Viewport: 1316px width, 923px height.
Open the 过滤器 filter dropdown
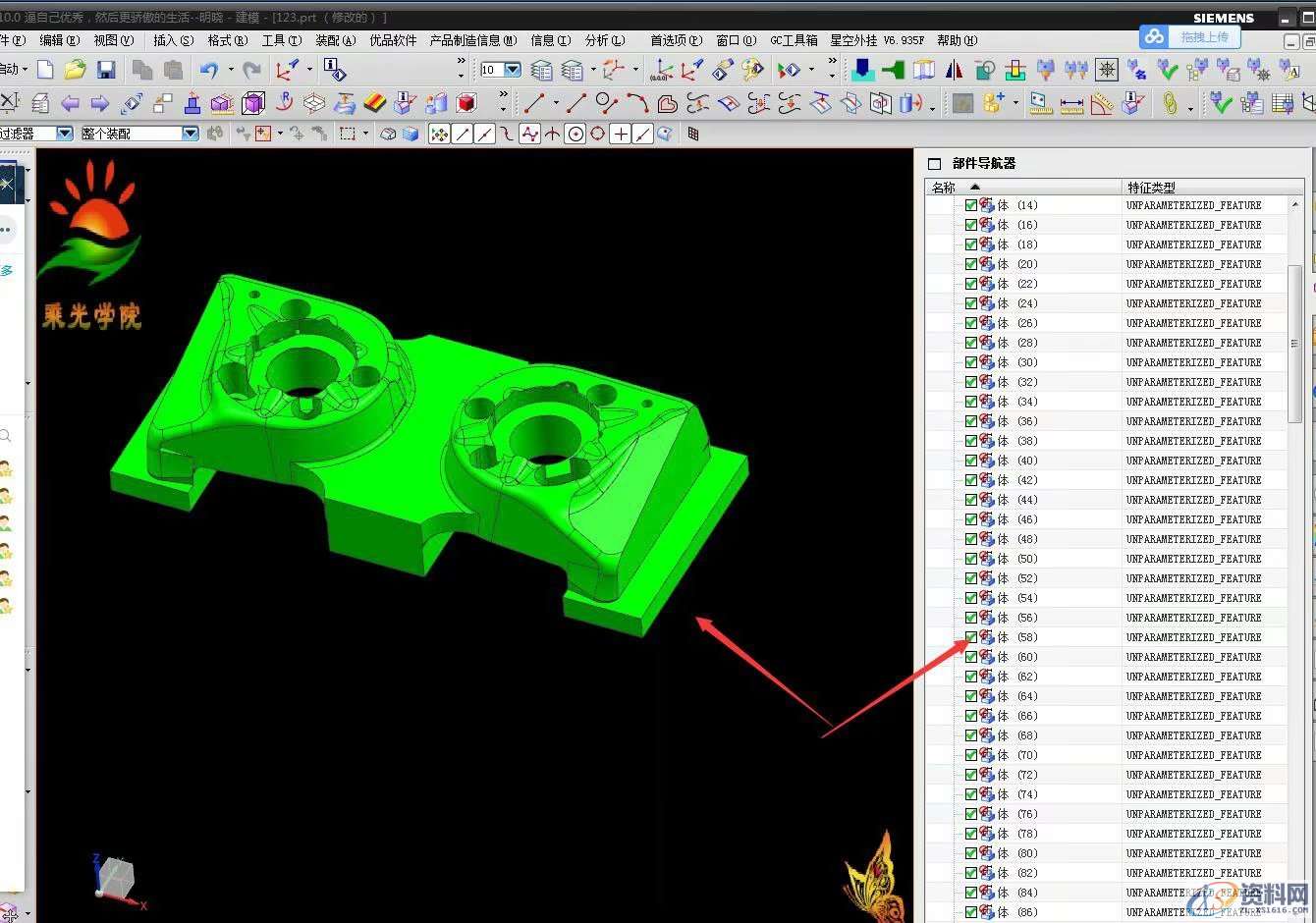coord(65,134)
